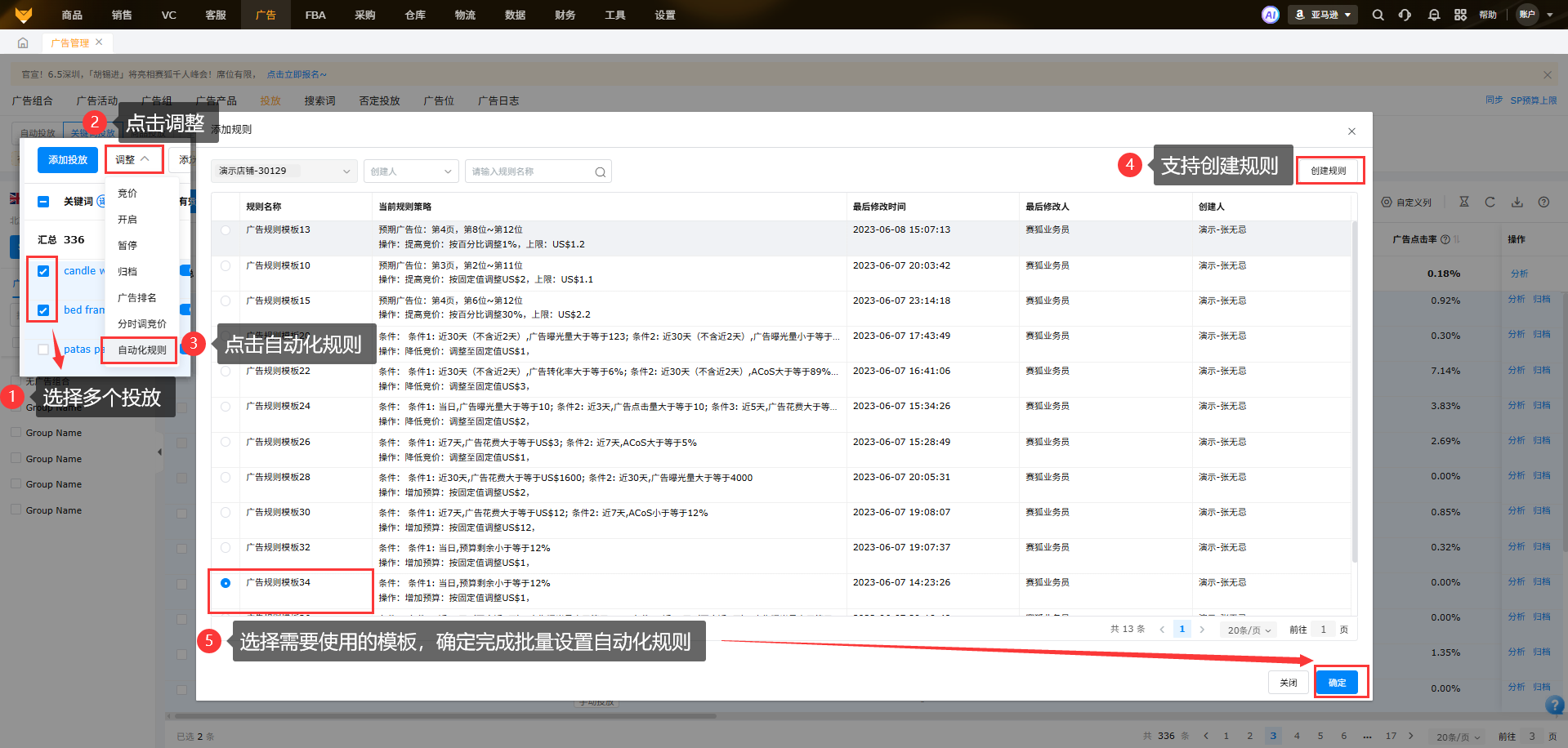This screenshot has width=1568, height=748.
Task: Click the search magnifier in top bar
Action: [x=1378, y=15]
